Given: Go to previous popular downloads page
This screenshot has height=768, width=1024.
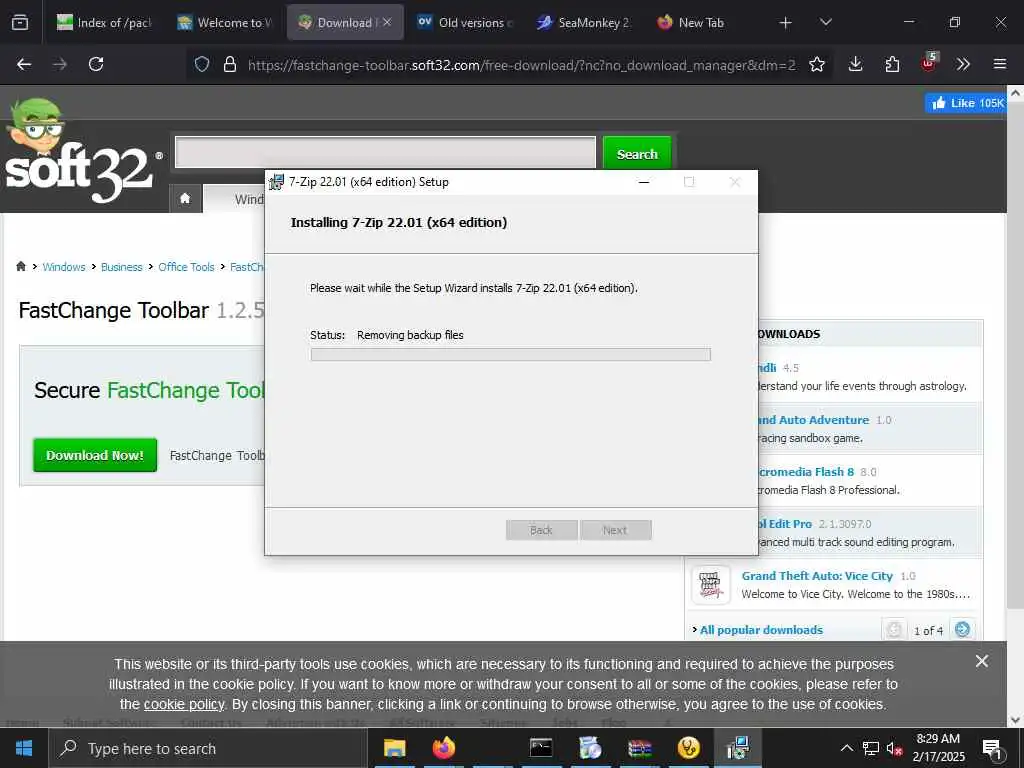Looking at the screenshot, I should [894, 630].
